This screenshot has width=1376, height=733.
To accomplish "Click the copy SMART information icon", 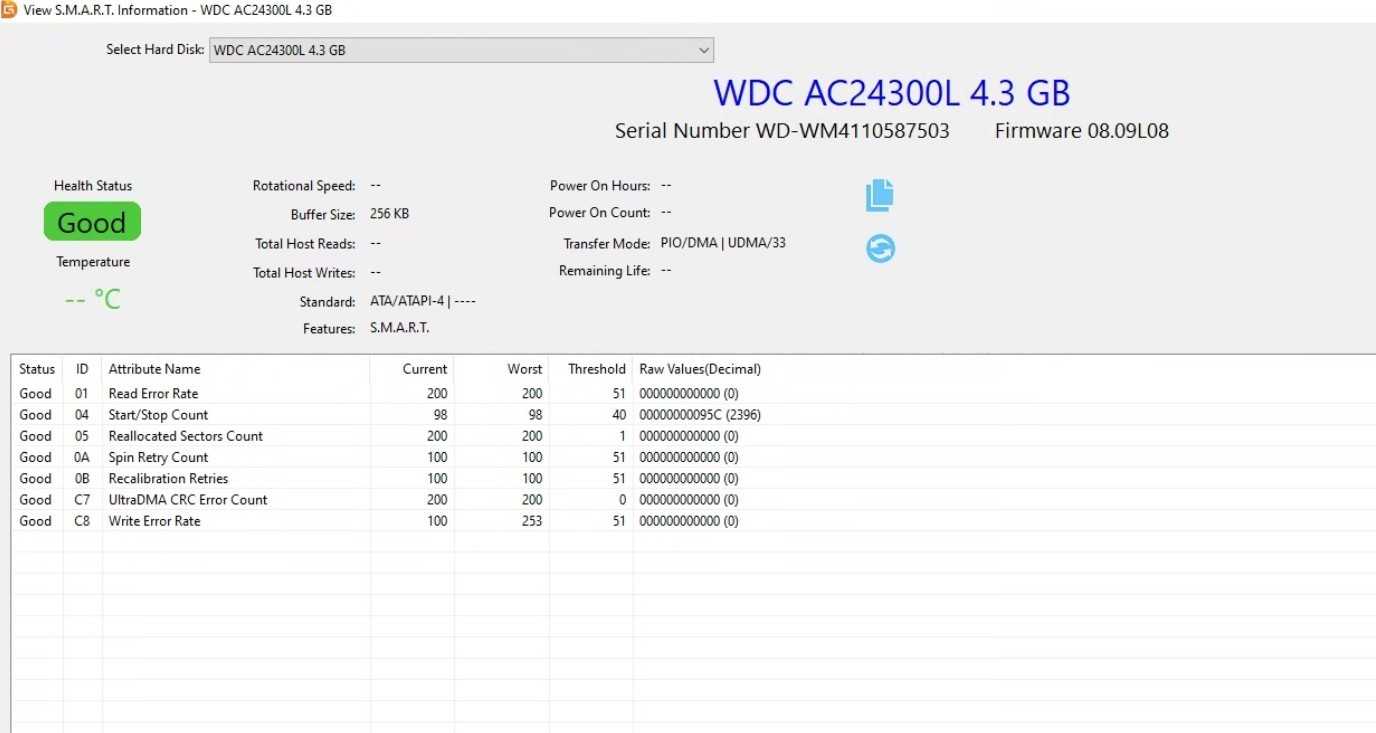I will [x=879, y=195].
